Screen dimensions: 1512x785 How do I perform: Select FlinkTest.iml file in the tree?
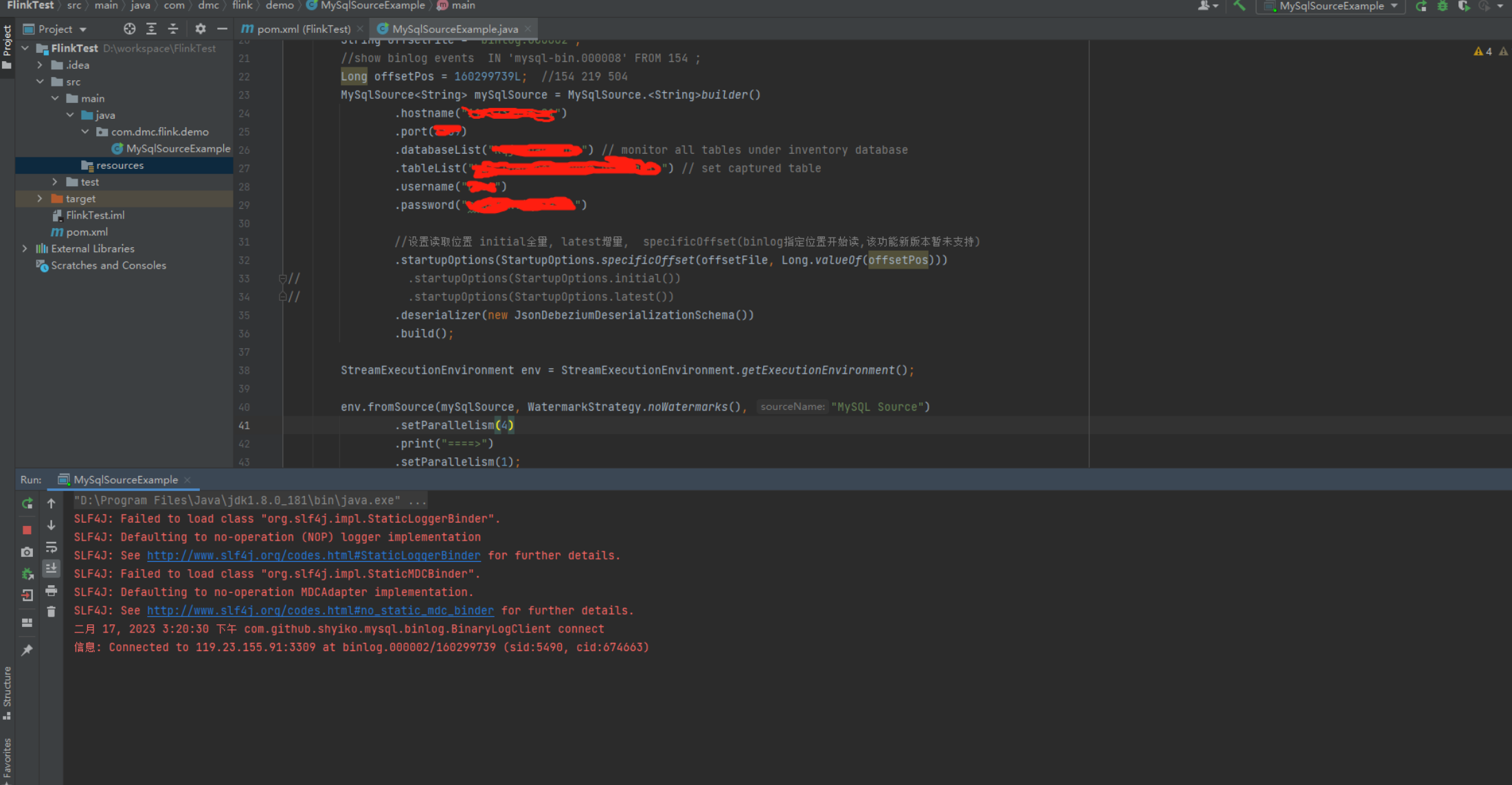pos(89,215)
